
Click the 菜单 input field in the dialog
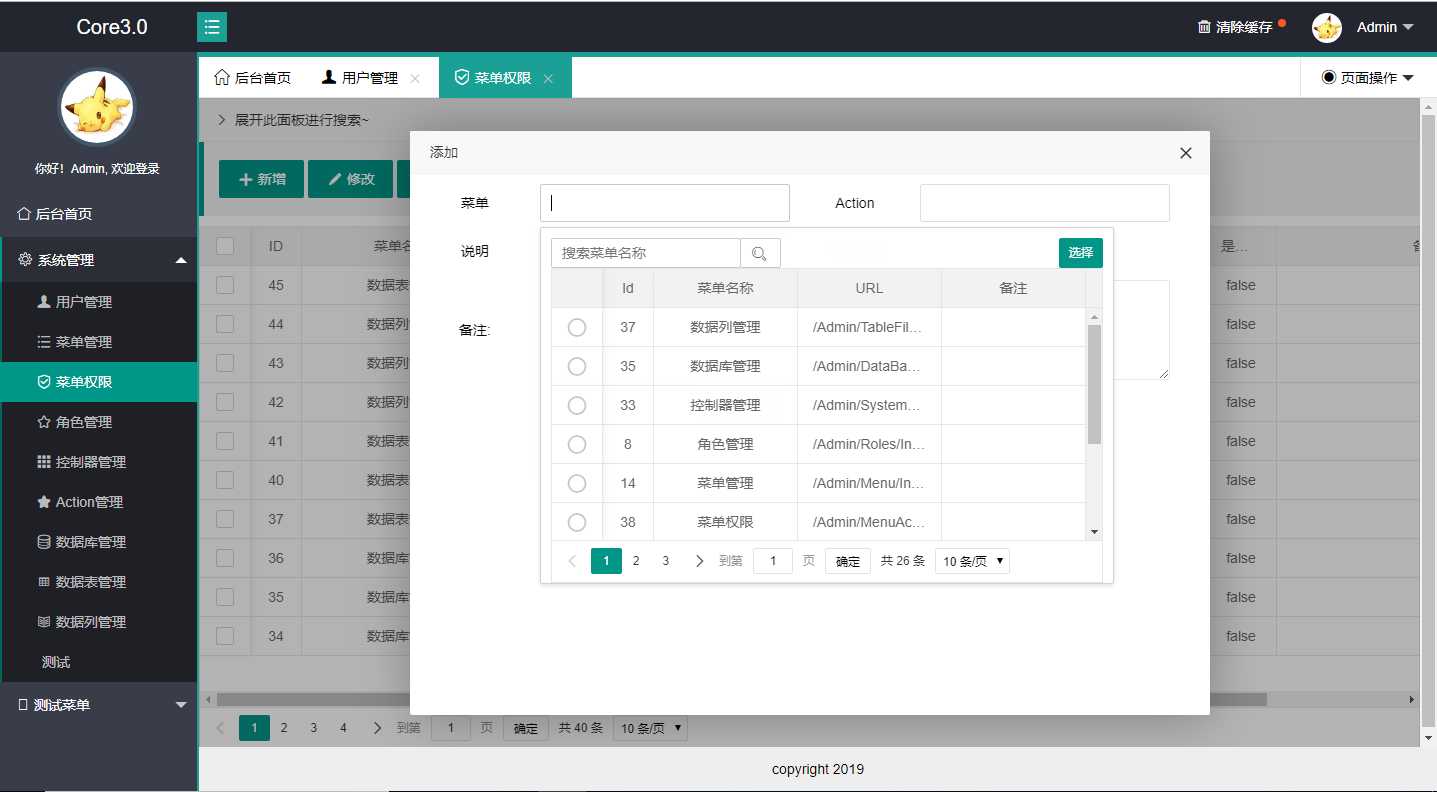tap(664, 202)
